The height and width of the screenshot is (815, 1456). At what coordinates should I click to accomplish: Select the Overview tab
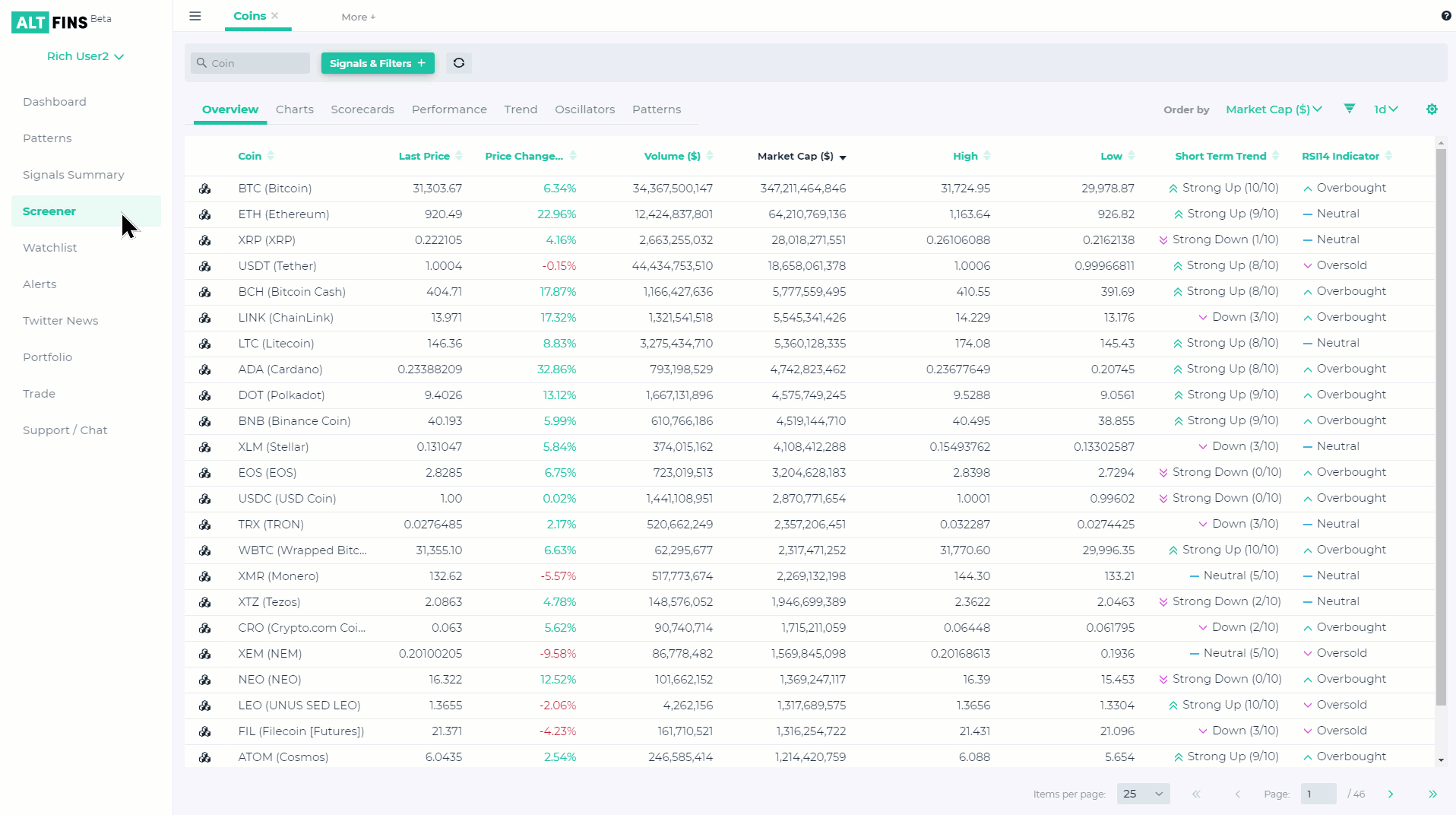point(230,109)
